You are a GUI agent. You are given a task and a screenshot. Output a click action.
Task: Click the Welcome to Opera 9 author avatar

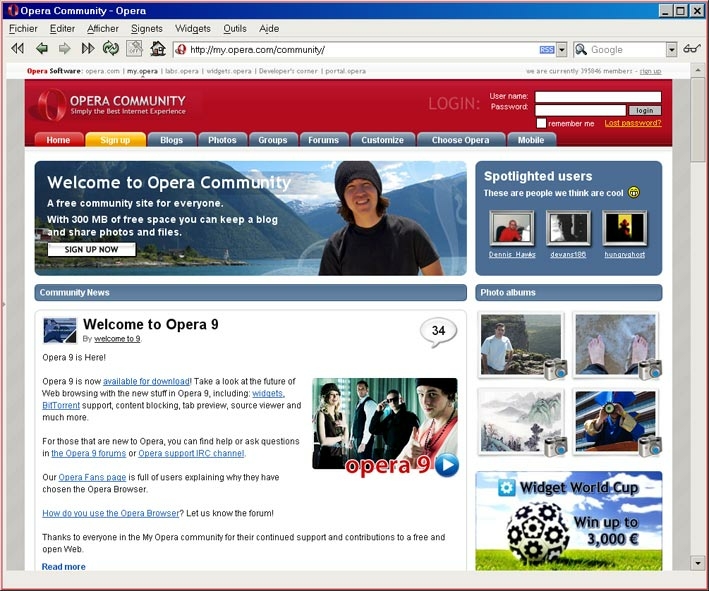pos(60,331)
